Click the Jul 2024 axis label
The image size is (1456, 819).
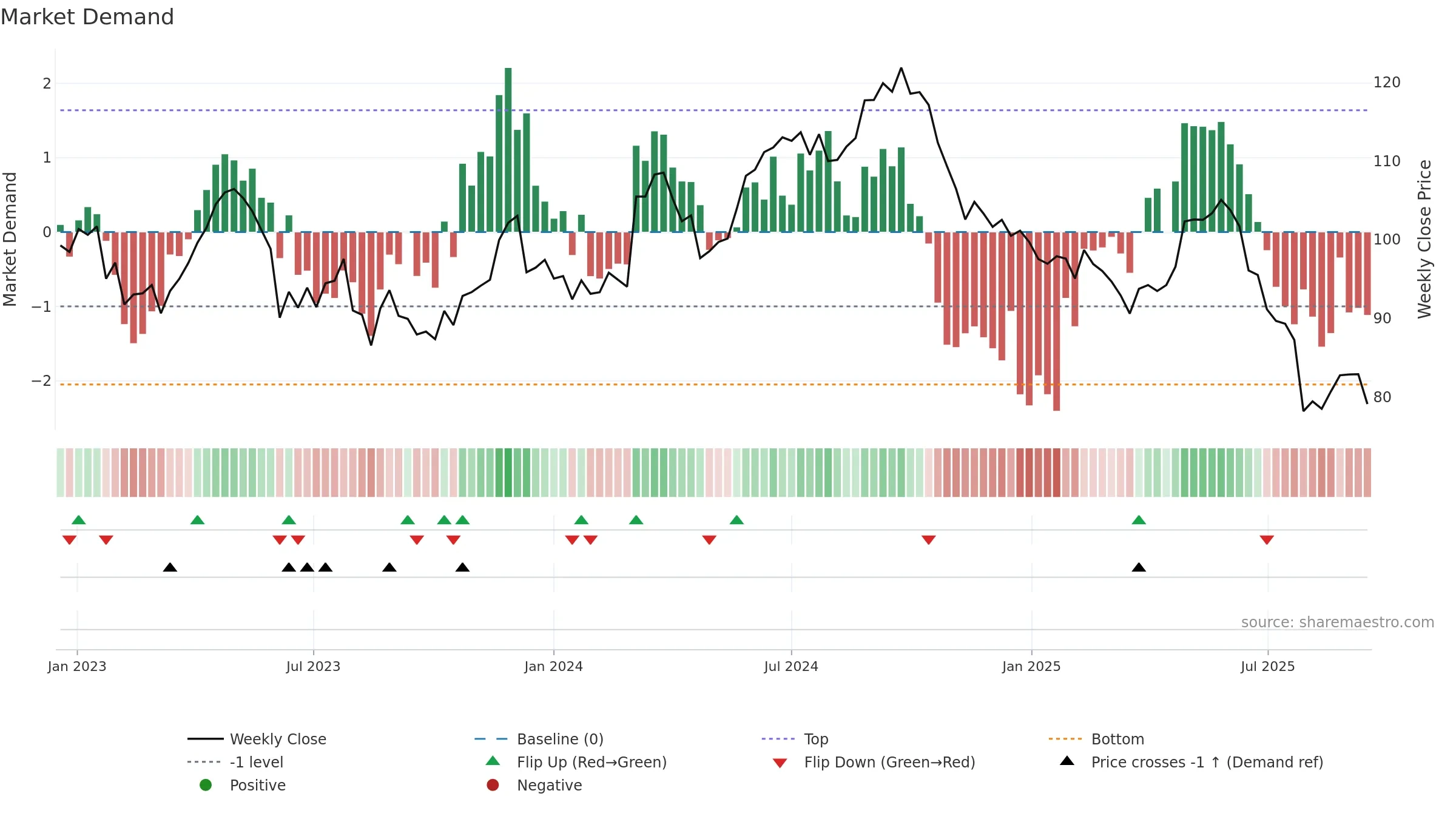pyautogui.click(x=791, y=666)
